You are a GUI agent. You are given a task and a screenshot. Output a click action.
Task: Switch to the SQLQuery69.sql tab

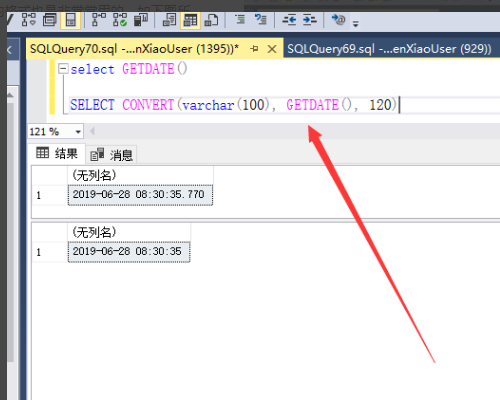[389, 49]
